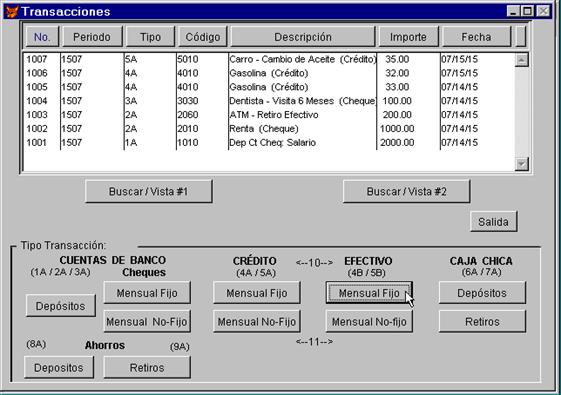Click Depósitos under Cuentas de Banco

coord(60,306)
